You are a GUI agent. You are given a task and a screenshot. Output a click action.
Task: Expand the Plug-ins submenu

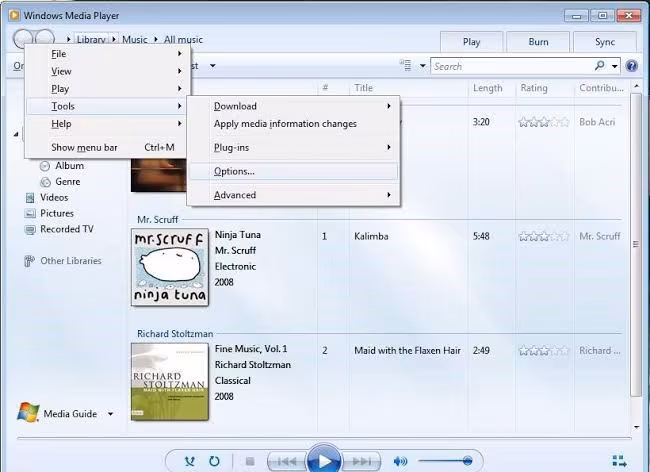coord(293,148)
